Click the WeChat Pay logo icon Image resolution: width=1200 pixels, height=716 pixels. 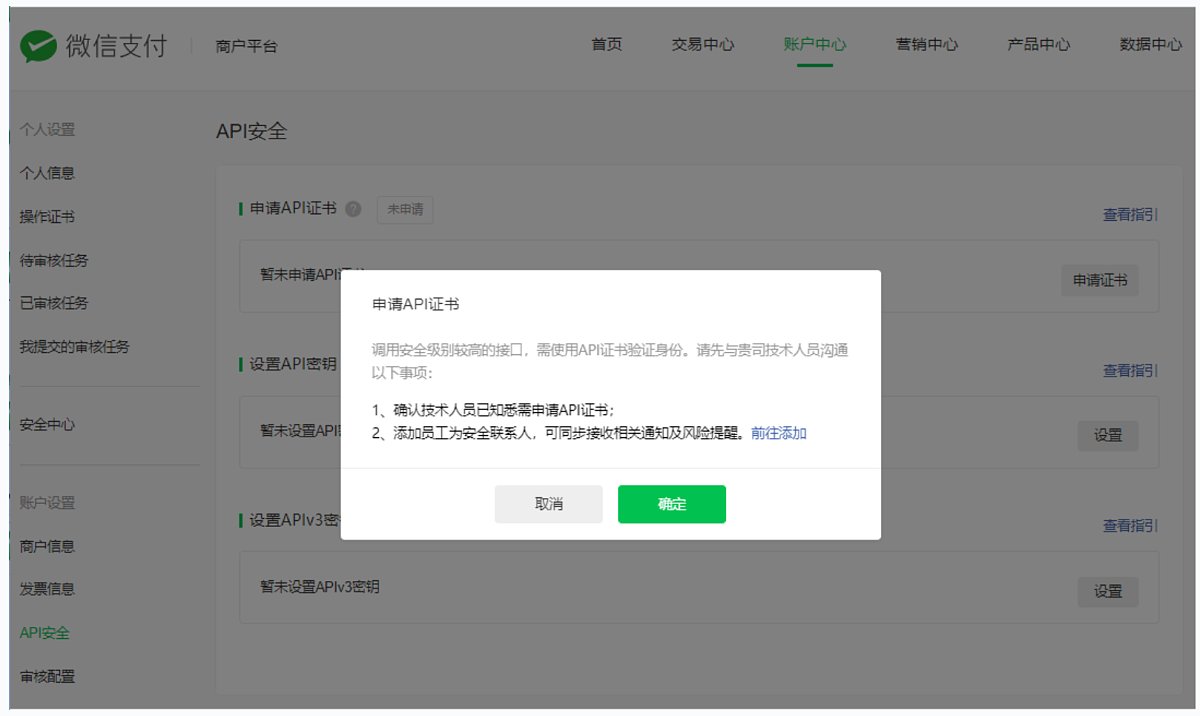click(x=37, y=46)
